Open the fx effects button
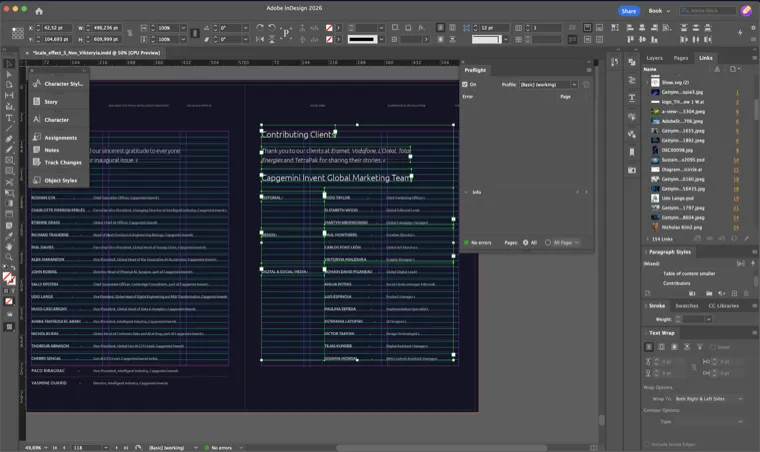Screen dimensions: 760x452 point(421,28)
